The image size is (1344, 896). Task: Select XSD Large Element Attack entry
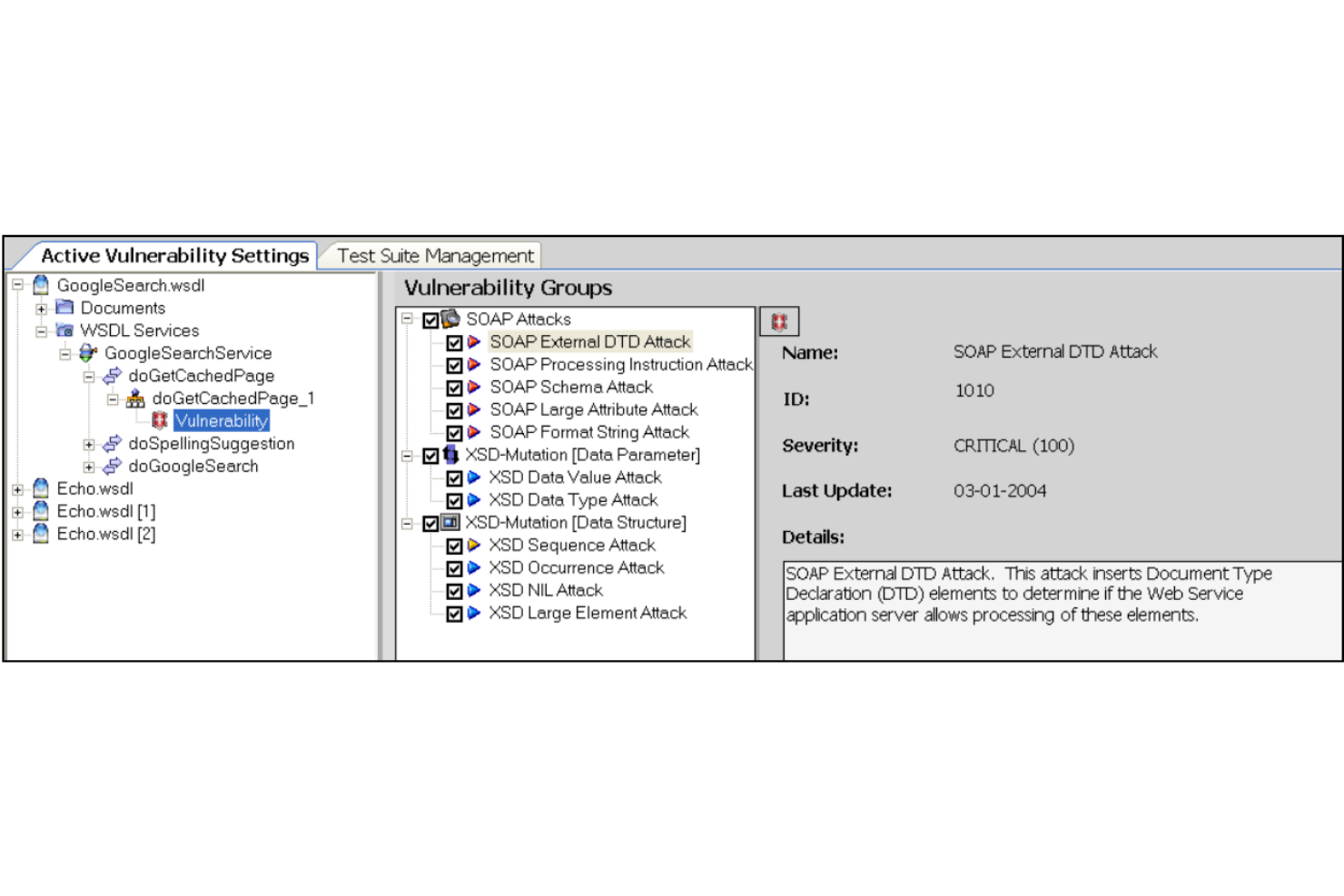(588, 614)
